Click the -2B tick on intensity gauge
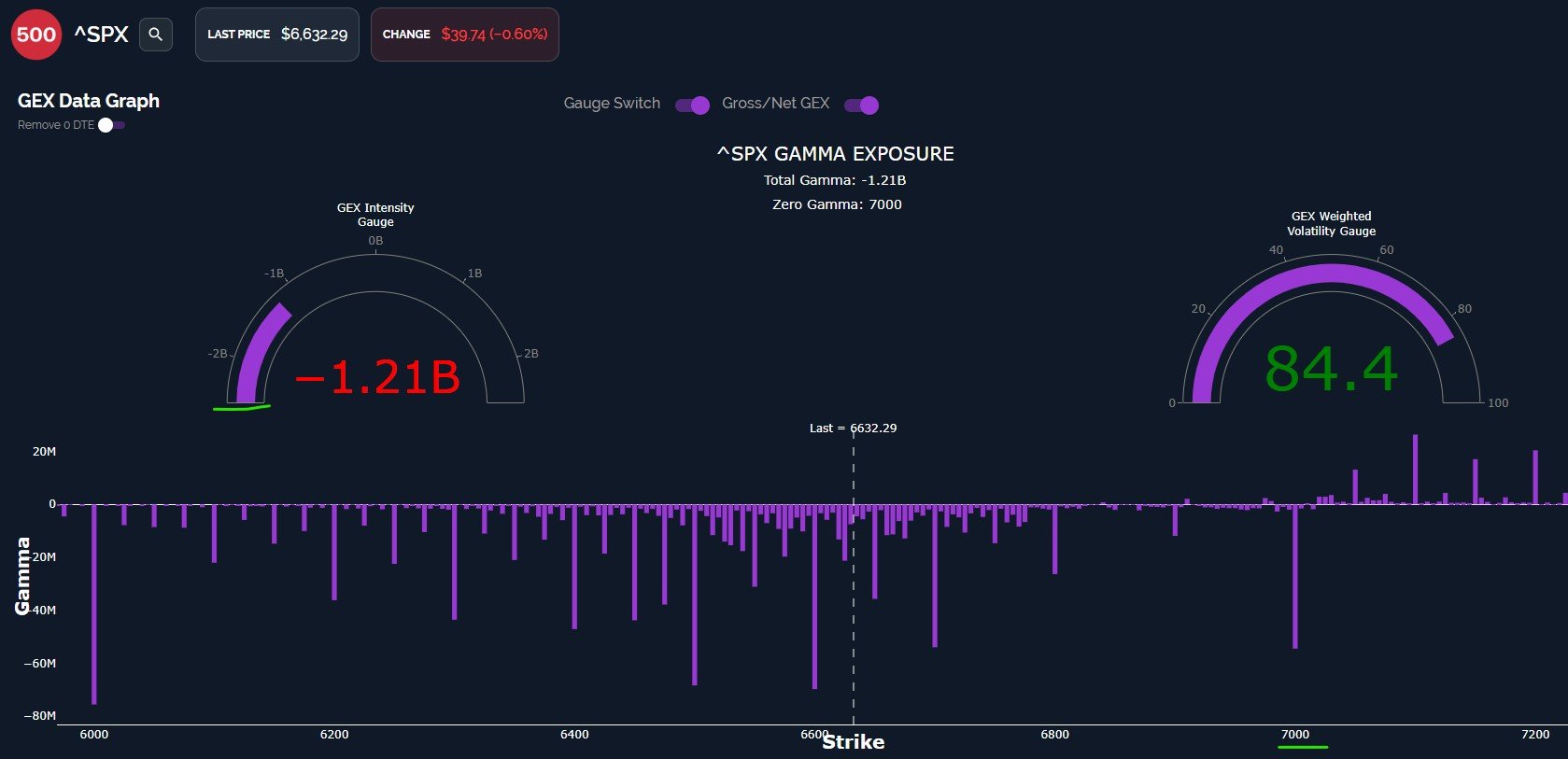Viewport: 1568px width, 759px height. pyautogui.click(x=218, y=354)
